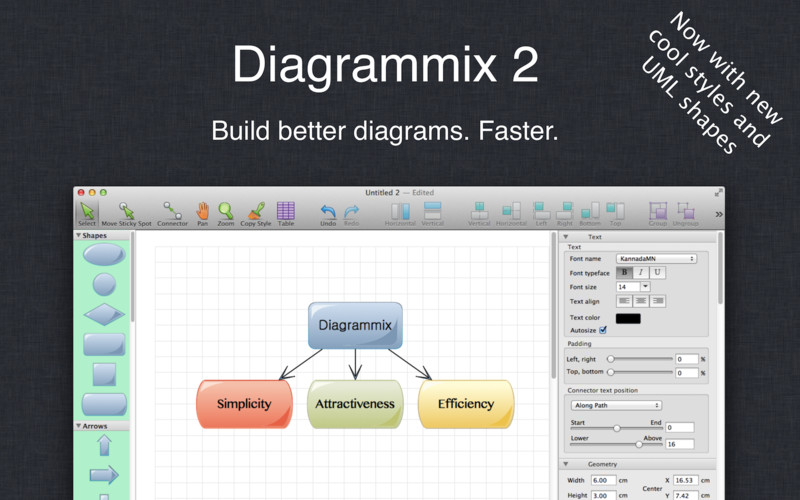The width and height of the screenshot is (800, 500).
Task: Toggle Italic font typeface
Action: click(641, 272)
